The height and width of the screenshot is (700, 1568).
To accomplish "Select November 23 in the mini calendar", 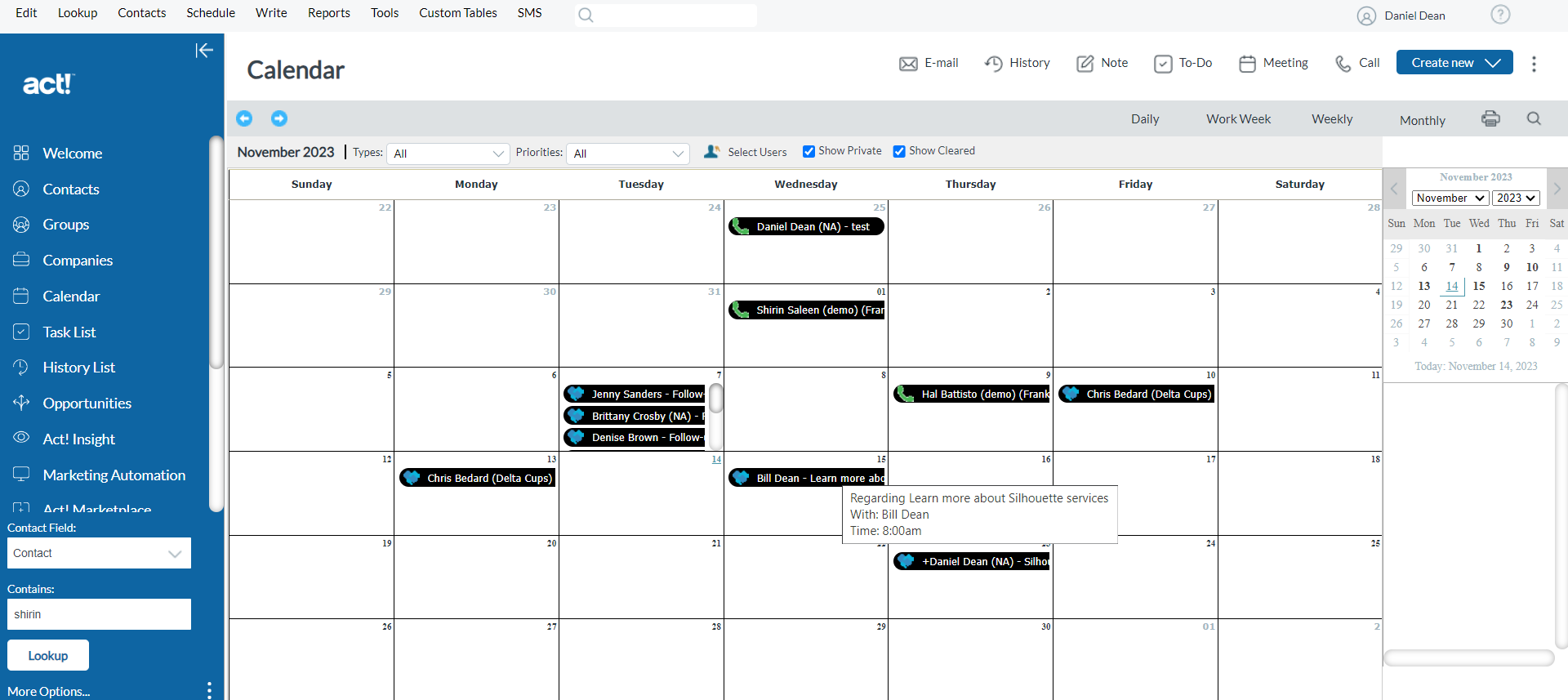I will click(x=1506, y=305).
